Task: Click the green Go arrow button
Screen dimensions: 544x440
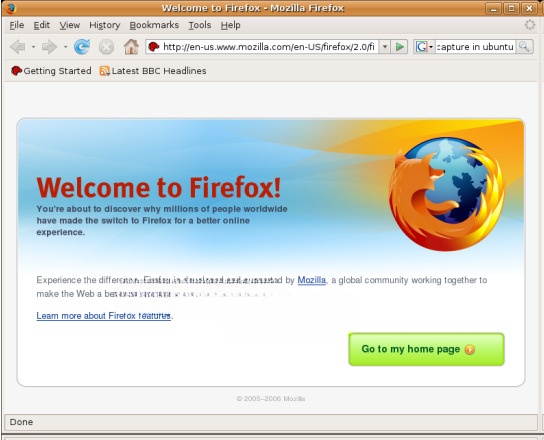Action: [x=399, y=46]
